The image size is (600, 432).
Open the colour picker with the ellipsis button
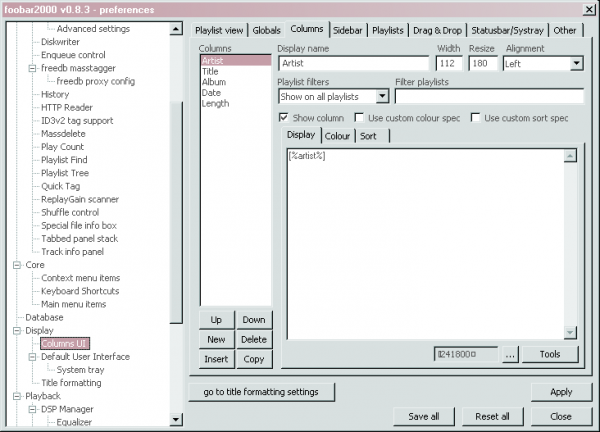click(x=509, y=354)
